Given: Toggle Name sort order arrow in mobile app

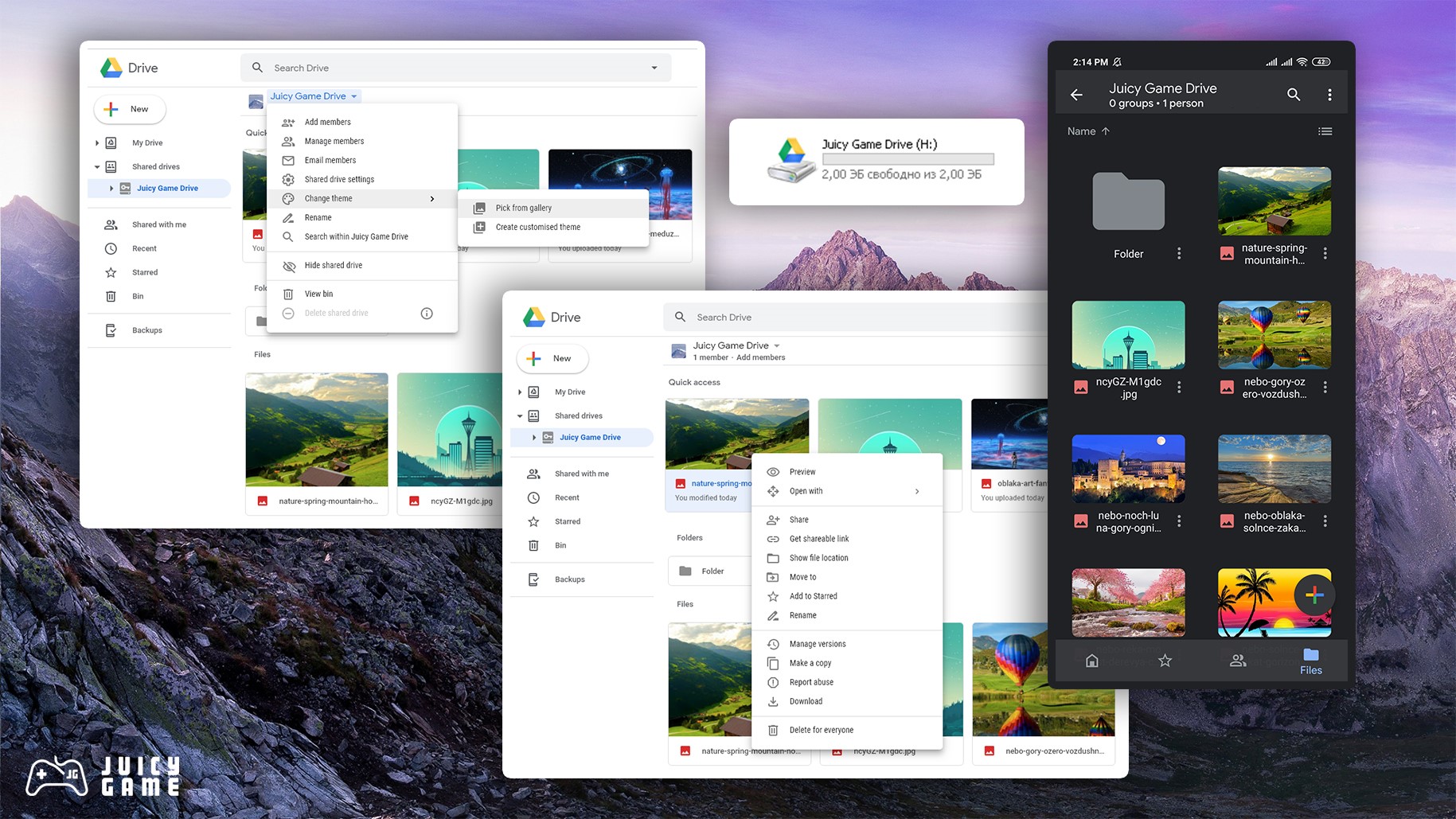Looking at the screenshot, I should 1106,131.
